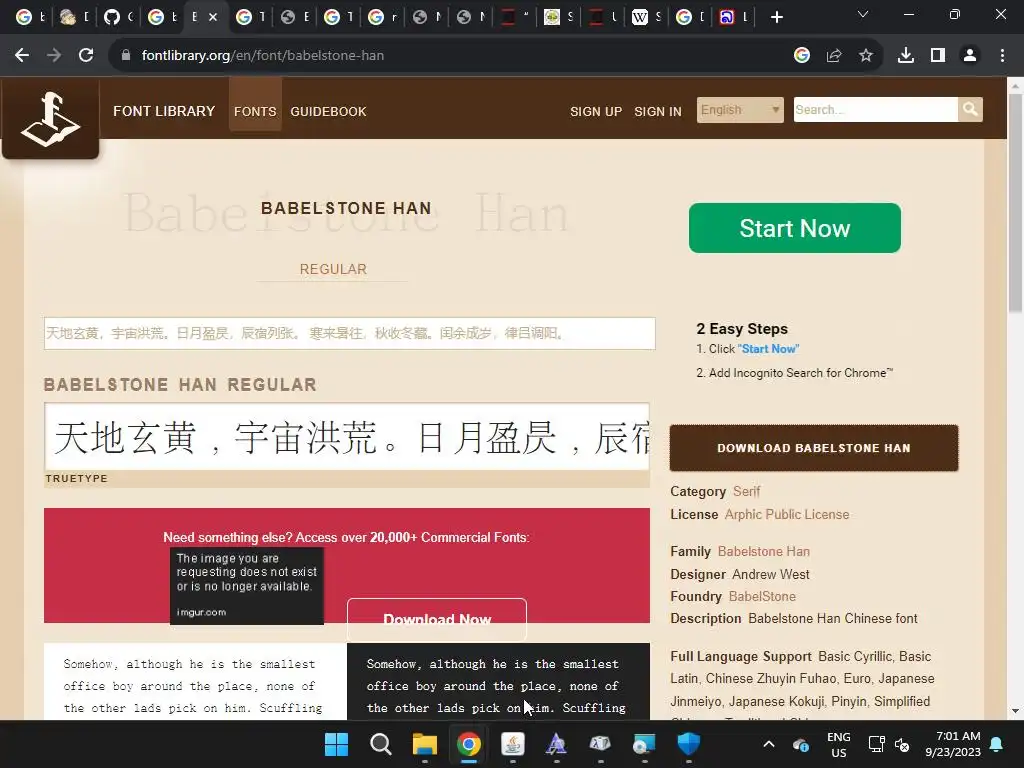Click the TRUETYPE label

coord(76,478)
